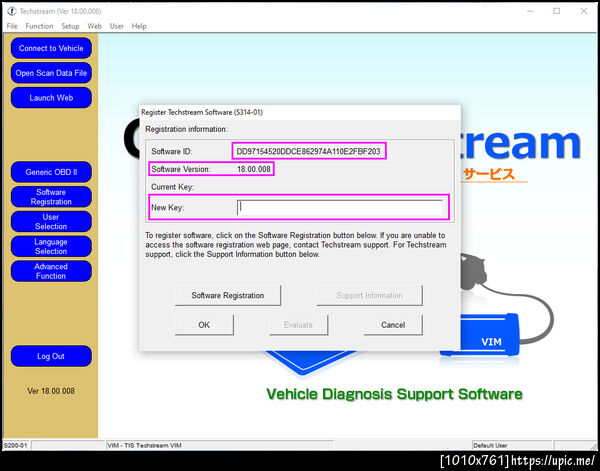This screenshot has height=471, width=600.
Task: Select the Software ID value text
Action: click(308, 152)
